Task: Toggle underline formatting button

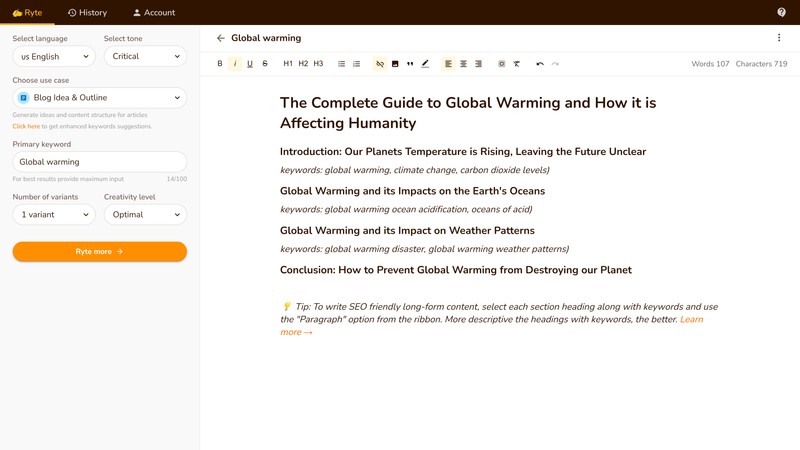Action: coord(250,64)
